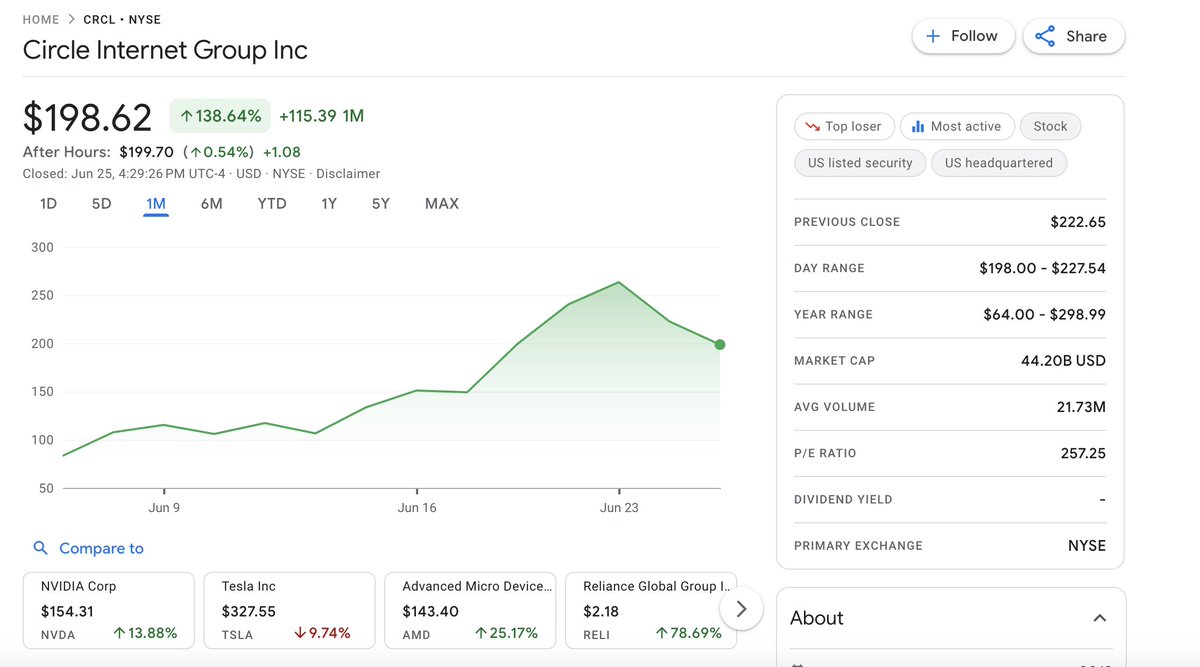
Task: Click the $198.62 current price
Action: (88, 118)
